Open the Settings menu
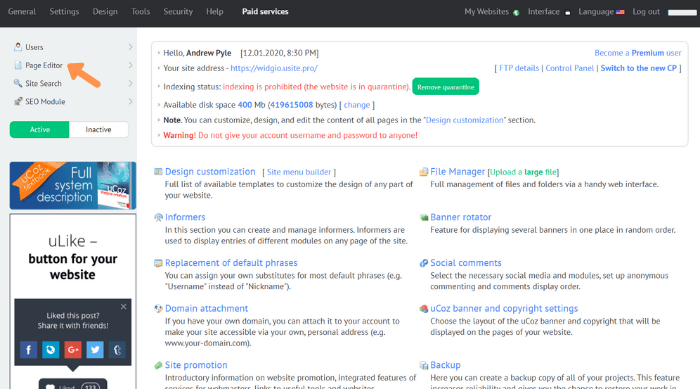Viewport: 700px width, 389px height. [64, 12]
